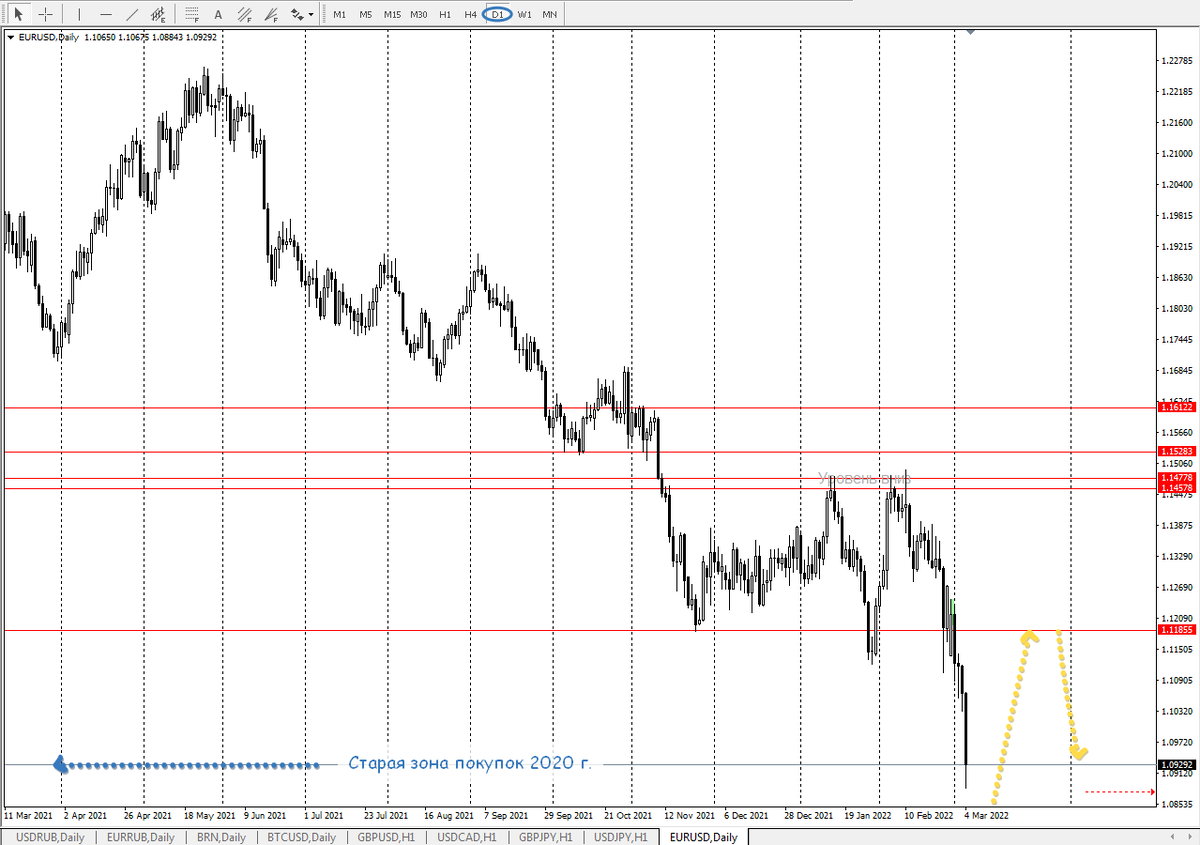Viewport: 1200px width, 845px height.
Task: Switch chart to M5 timeframe
Action: pos(366,14)
